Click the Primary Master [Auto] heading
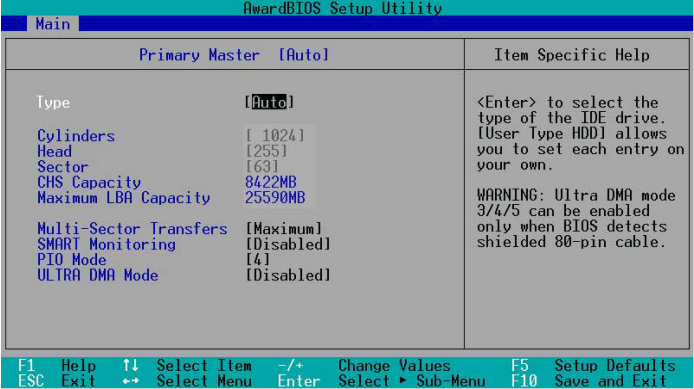 234,55
